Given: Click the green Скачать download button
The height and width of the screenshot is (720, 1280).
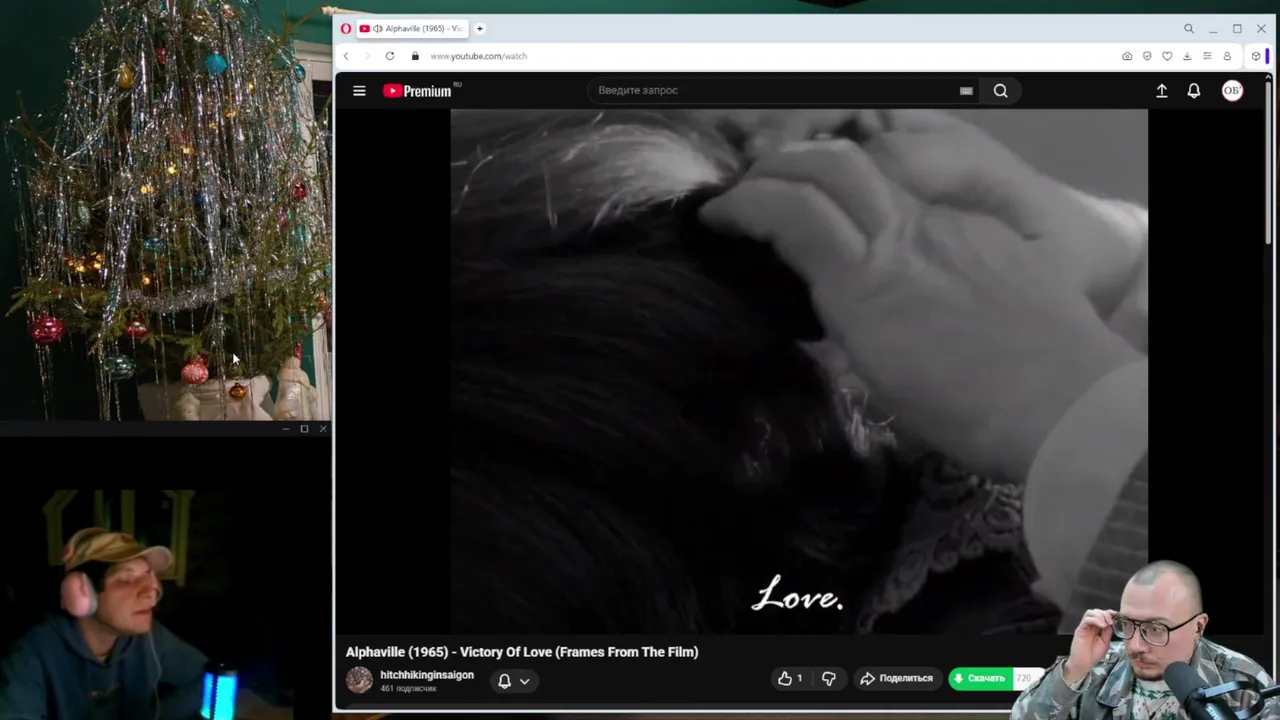Looking at the screenshot, I should 980,678.
